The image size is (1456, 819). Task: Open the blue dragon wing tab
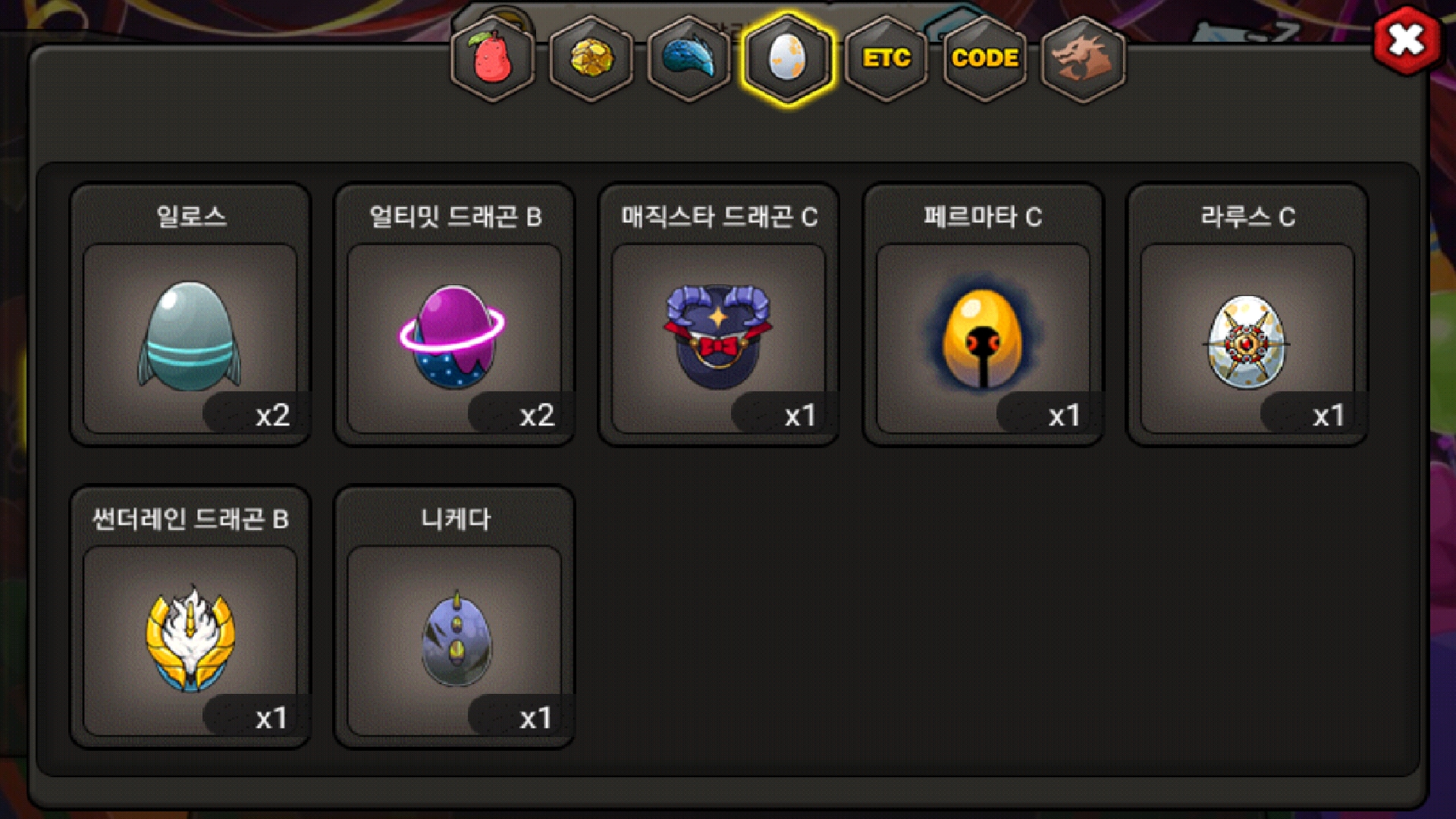689,58
